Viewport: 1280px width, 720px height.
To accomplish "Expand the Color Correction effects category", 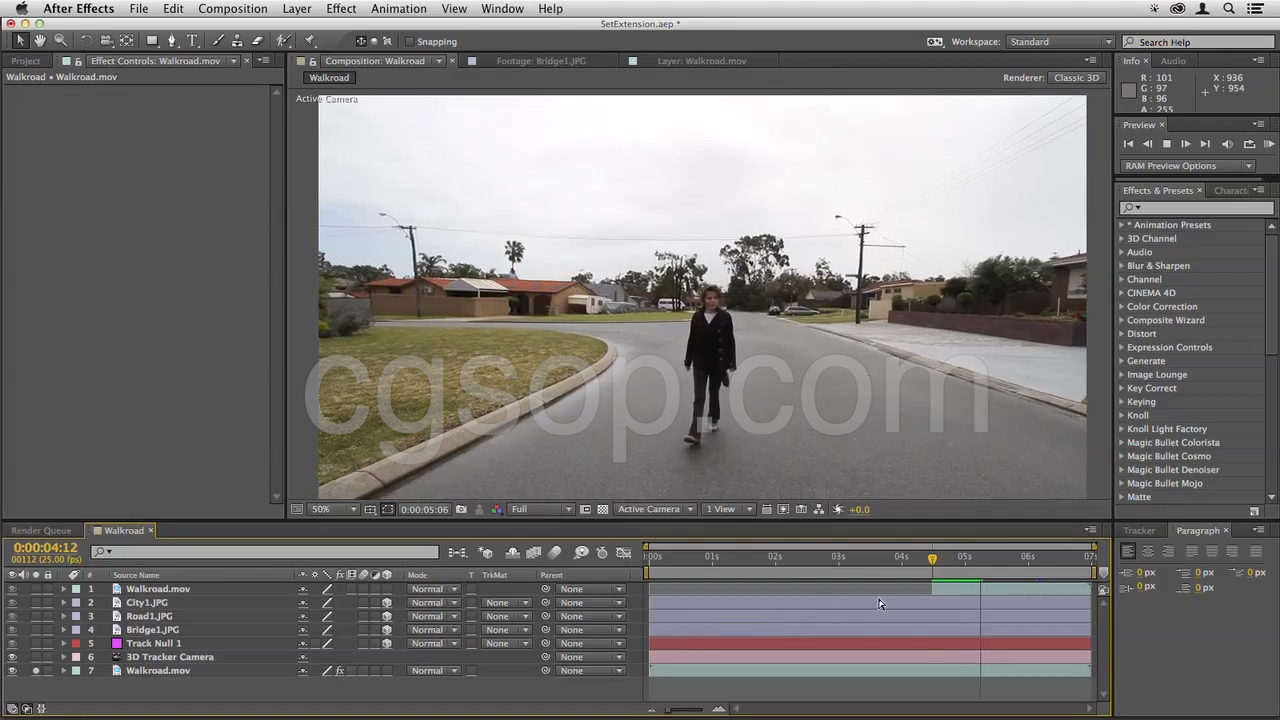I will [1121, 307].
